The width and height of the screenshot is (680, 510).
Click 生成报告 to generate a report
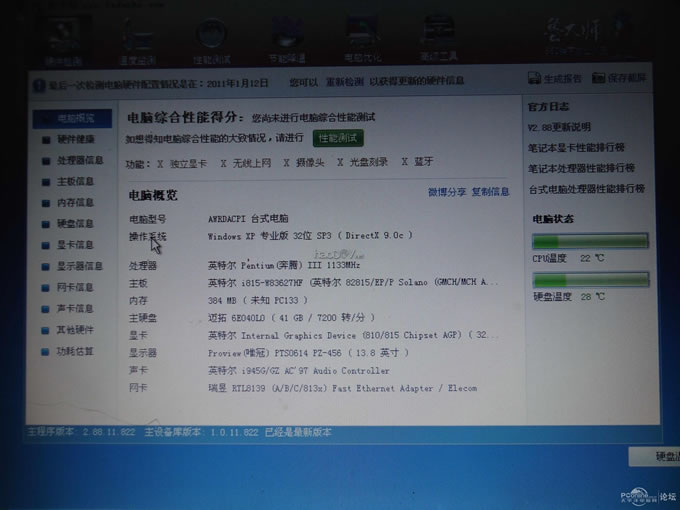tap(555, 78)
